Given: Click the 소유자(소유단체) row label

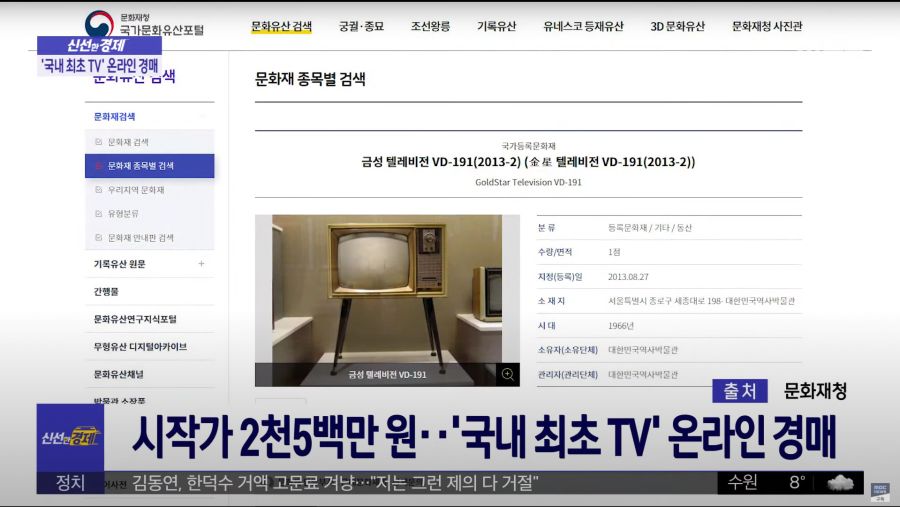Looking at the screenshot, I should [x=568, y=350].
